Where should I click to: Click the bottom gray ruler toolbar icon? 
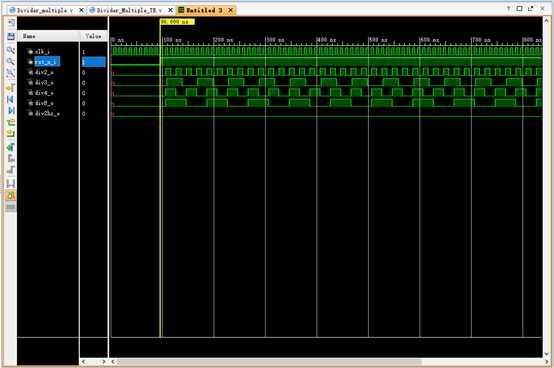11,207
